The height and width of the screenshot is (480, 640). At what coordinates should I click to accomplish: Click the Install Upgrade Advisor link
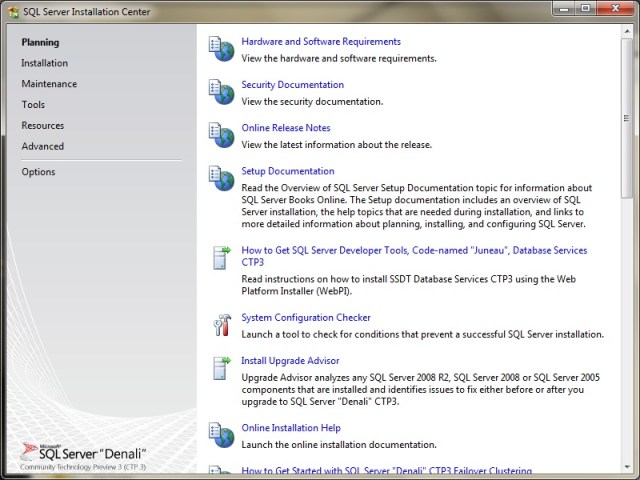click(290, 361)
